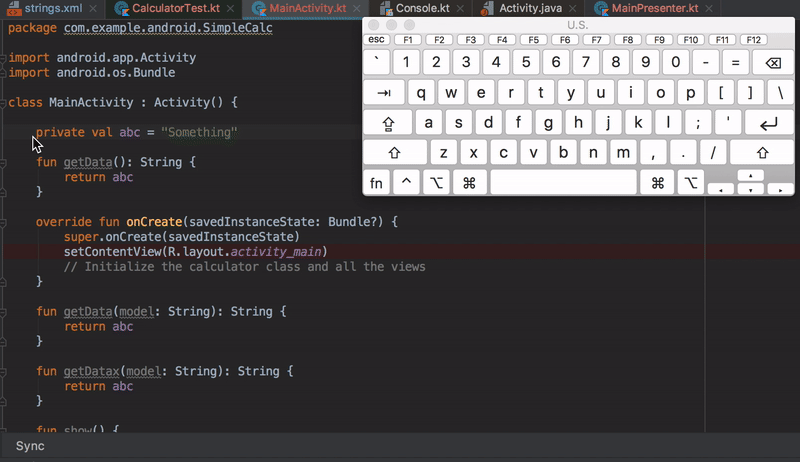Click the Kotlin icon on MainPresenter.kt tab
This screenshot has height=462, width=800.
pos(601,9)
